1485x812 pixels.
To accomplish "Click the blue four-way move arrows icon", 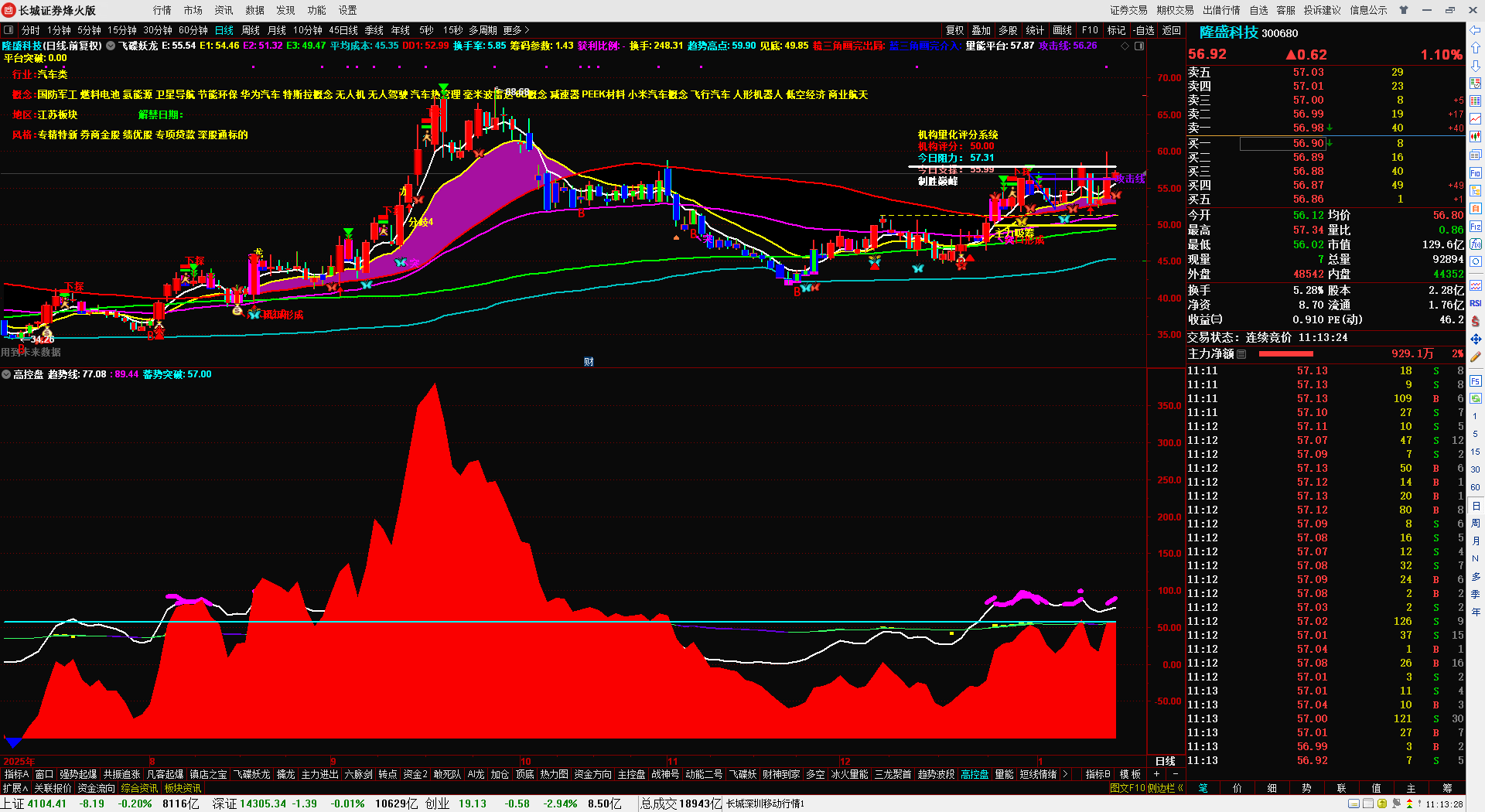I will 1475,339.
